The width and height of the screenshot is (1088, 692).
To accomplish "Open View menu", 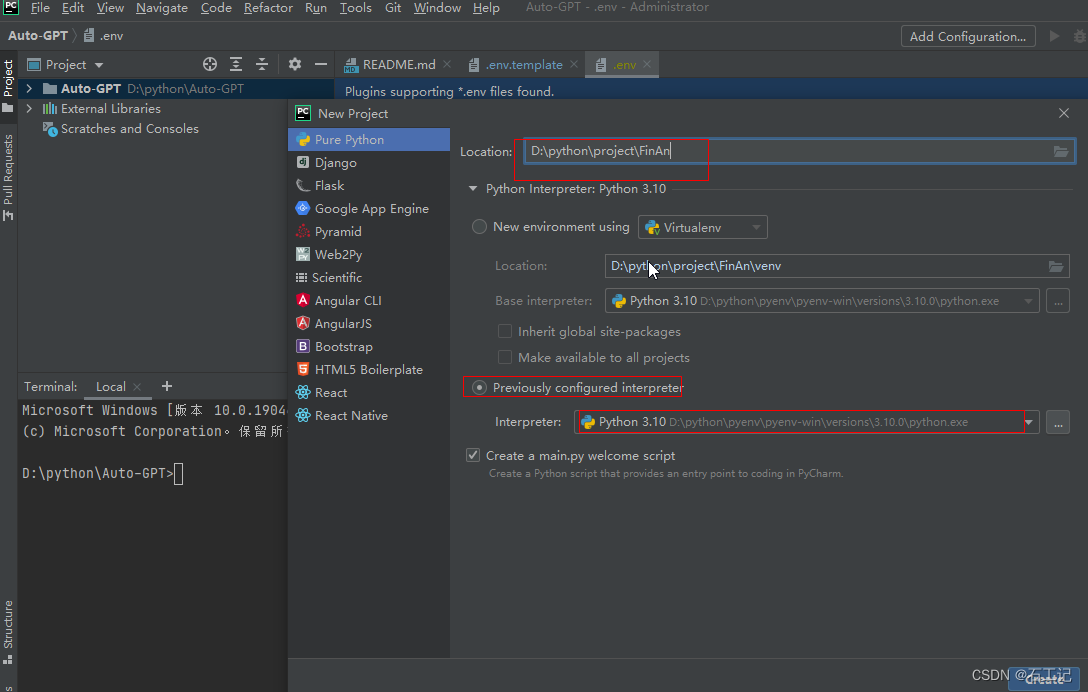I will coord(110,8).
